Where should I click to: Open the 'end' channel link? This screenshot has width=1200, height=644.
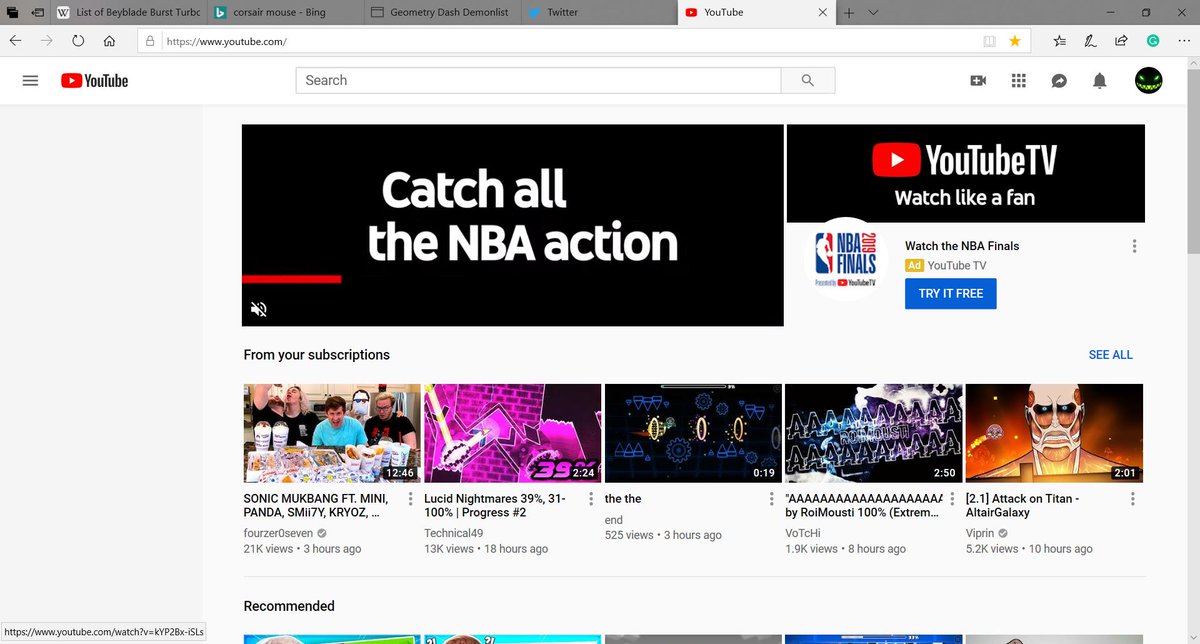pyautogui.click(x=614, y=520)
